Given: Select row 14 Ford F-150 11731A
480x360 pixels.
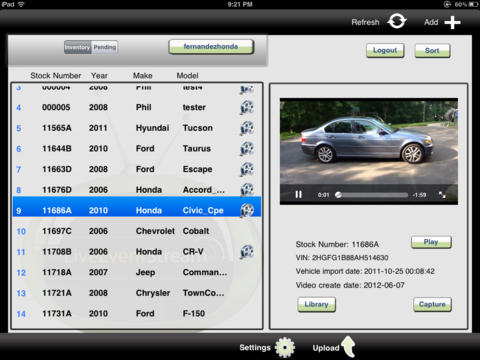Looking at the screenshot, I should (x=137, y=314).
